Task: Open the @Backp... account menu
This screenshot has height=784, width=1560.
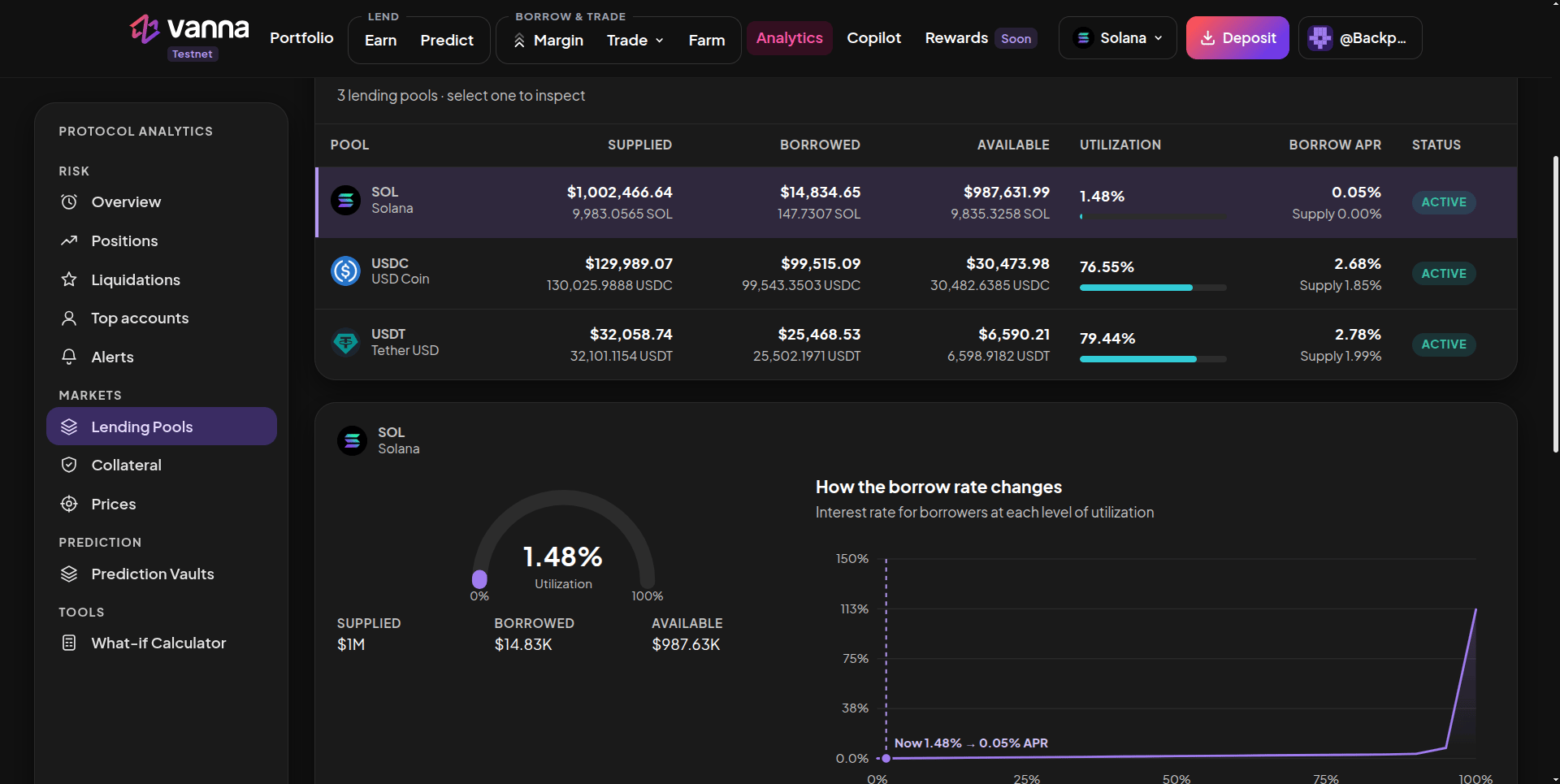Action: (1360, 38)
